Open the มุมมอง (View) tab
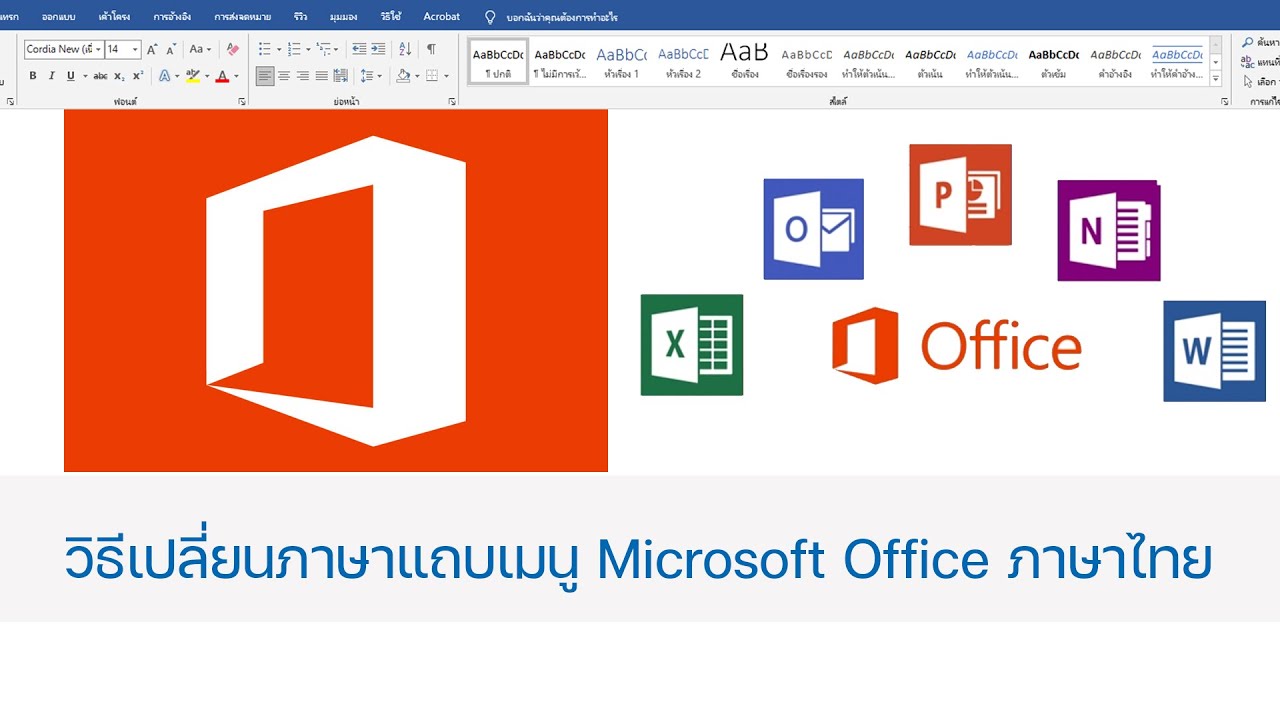Viewport: 1280px width, 720px height. pyautogui.click(x=343, y=17)
